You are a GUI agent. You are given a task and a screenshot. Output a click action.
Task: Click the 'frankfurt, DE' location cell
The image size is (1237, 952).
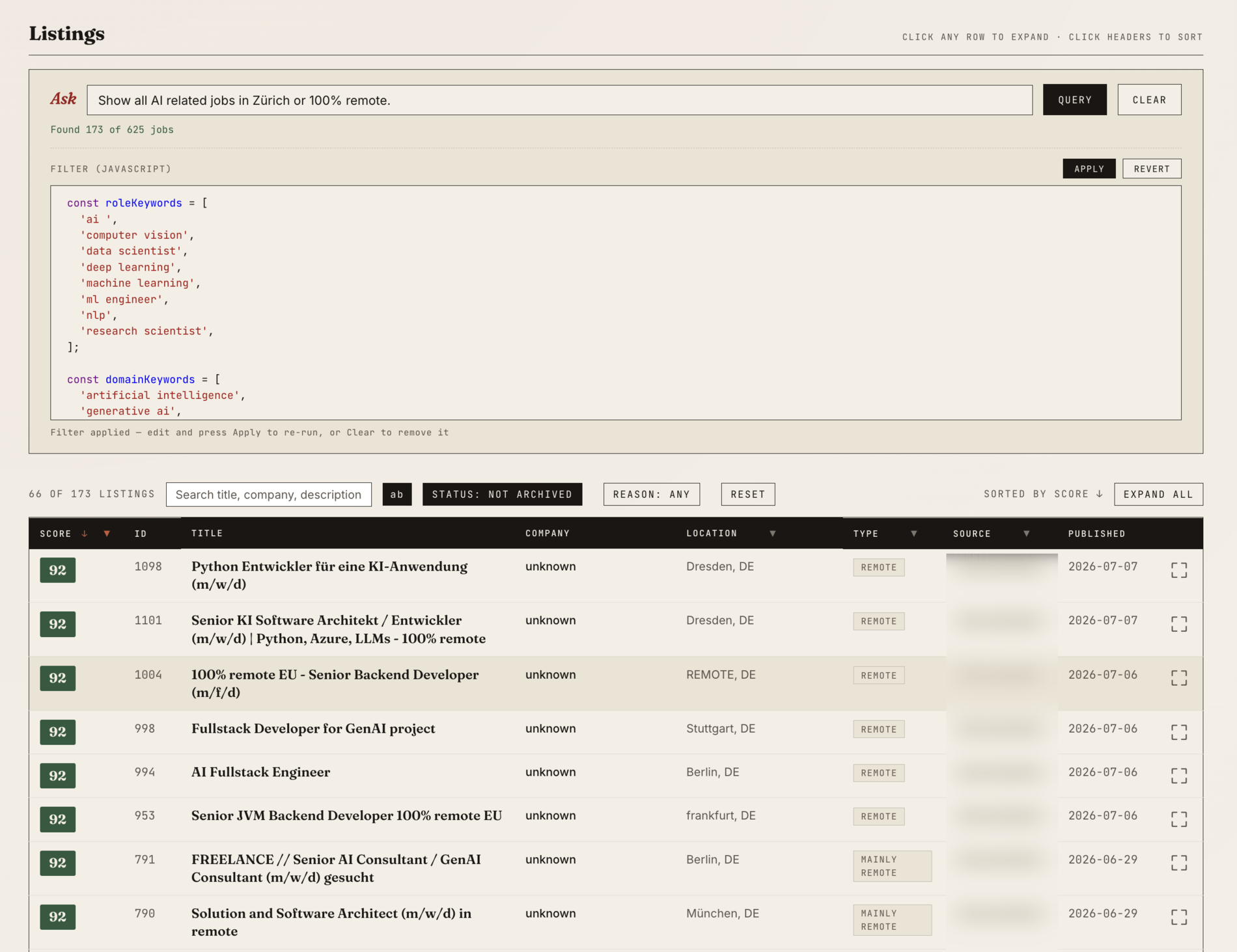(721, 816)
